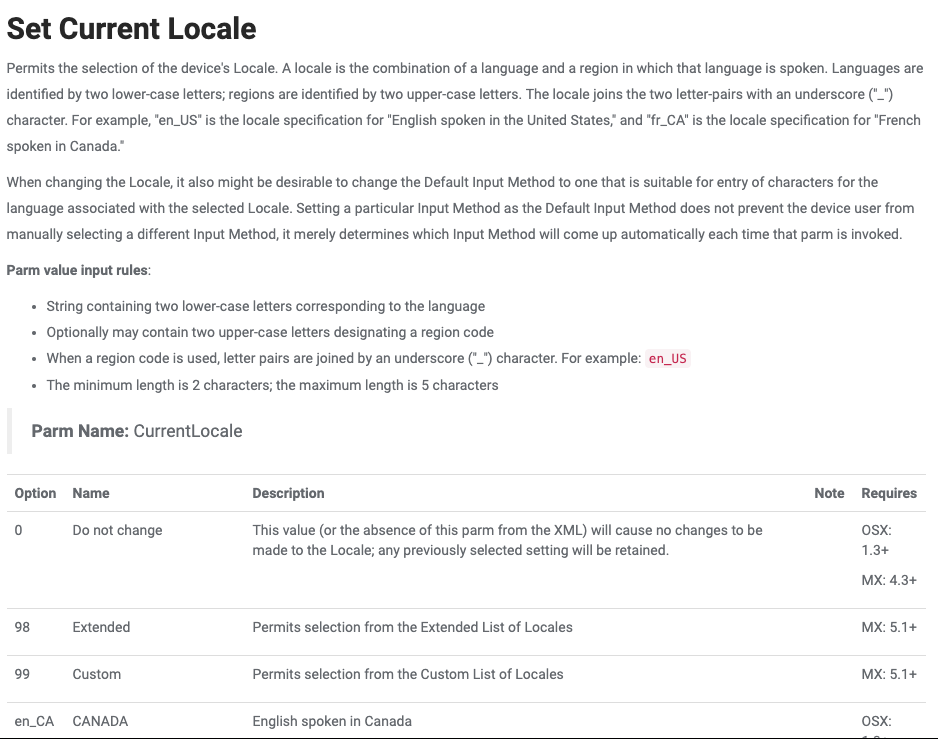
Task: Click the en_CA option cell
Action: [x=34, y=721]
